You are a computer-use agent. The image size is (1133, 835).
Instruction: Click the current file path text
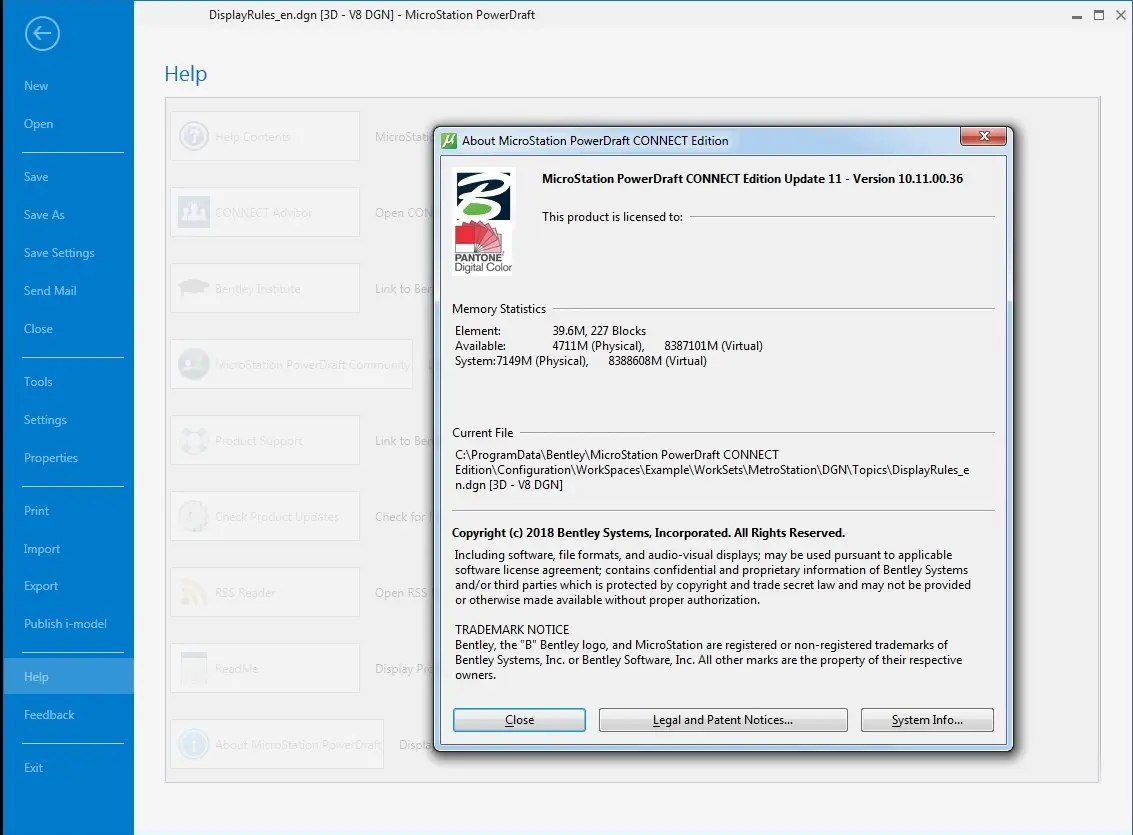click(x=712, y=470)
